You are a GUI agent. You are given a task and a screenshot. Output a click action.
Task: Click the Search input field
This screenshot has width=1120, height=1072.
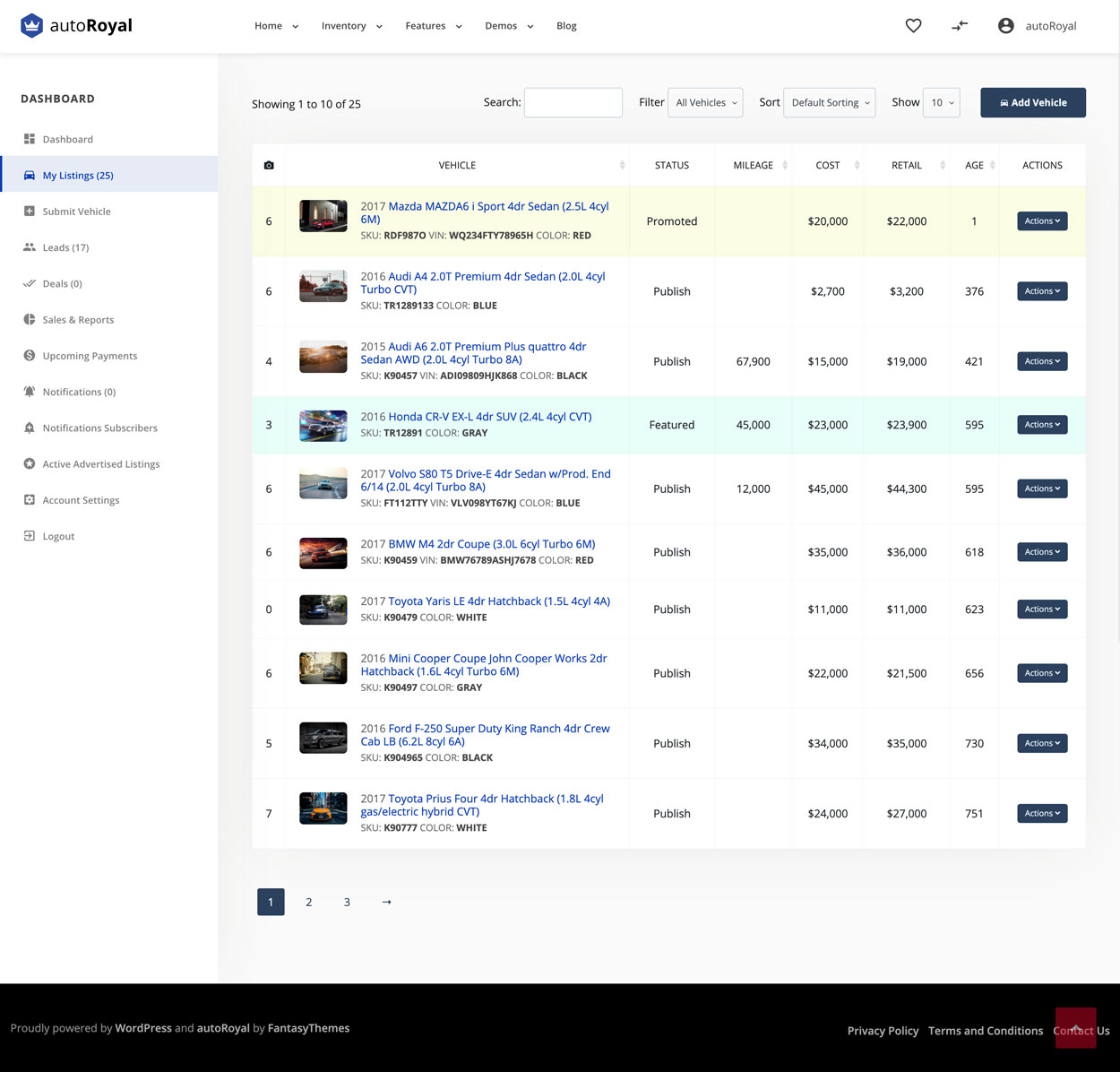click(x=573, y=102)
